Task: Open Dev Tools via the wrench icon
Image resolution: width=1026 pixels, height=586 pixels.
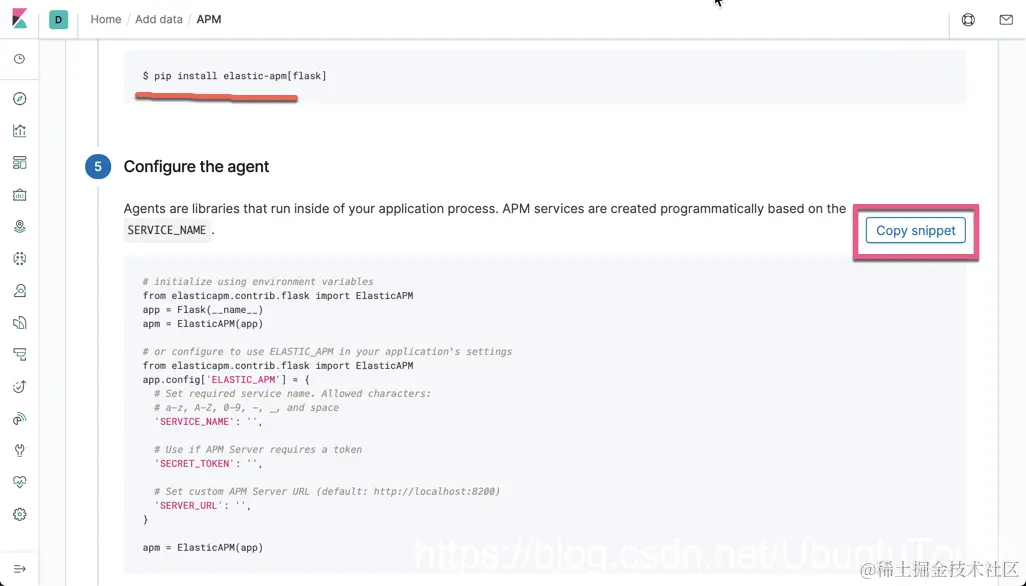Action: tap(20, 450)
